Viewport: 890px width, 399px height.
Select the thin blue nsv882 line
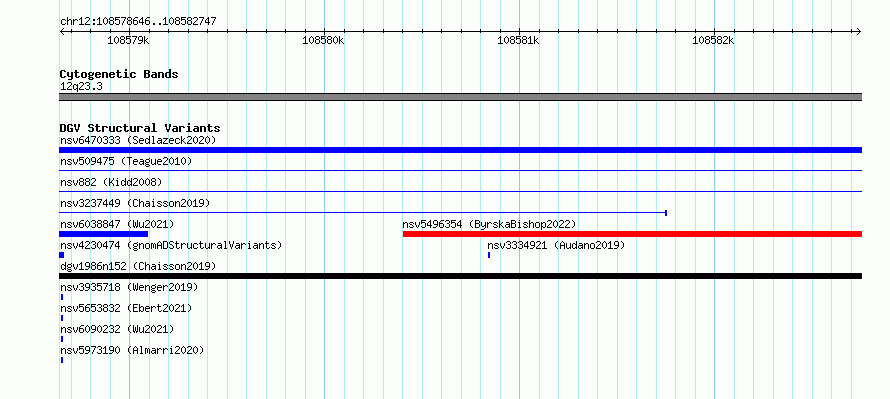(460, 191)
